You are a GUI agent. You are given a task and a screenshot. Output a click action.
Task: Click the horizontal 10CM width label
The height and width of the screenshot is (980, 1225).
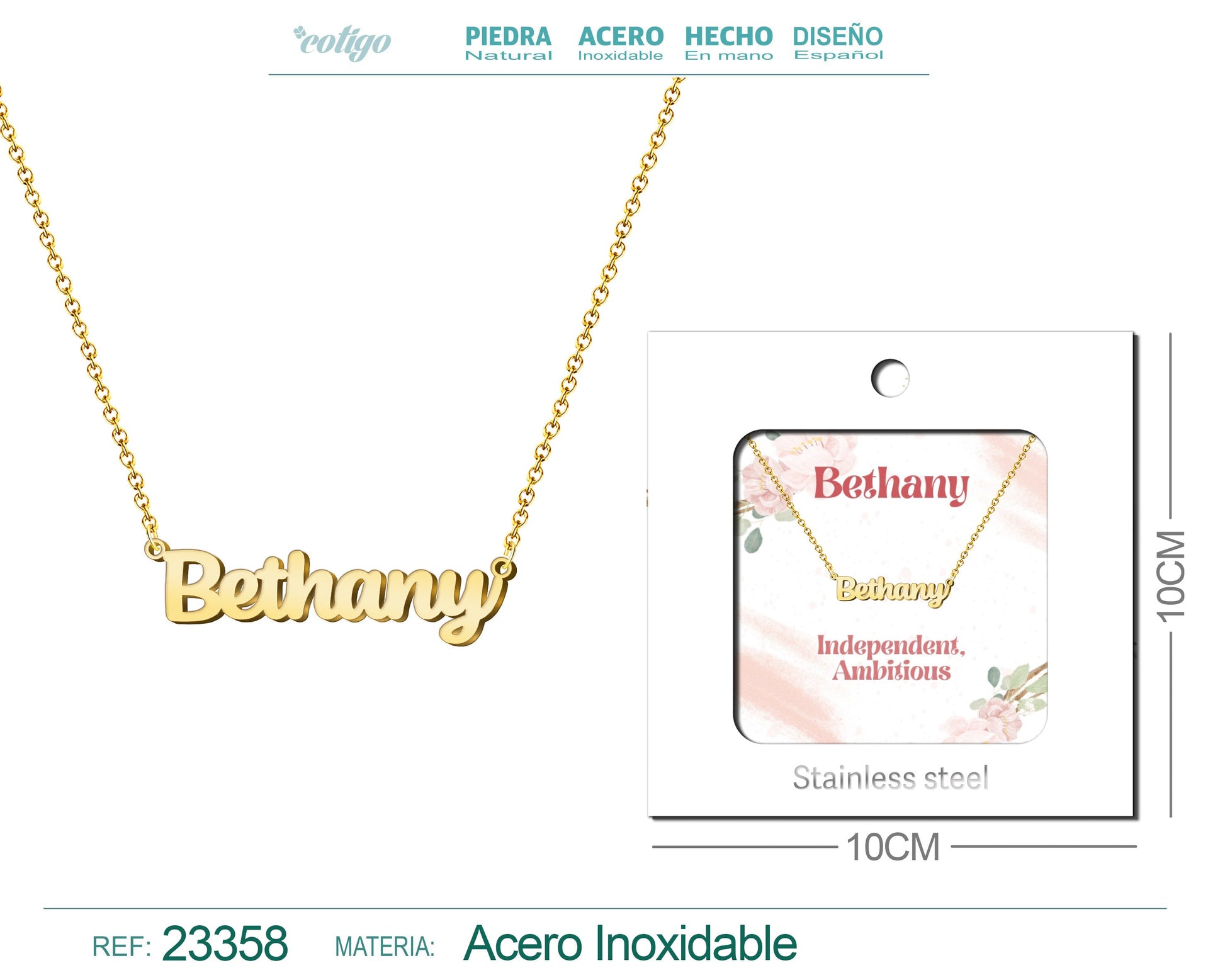(x=893, y=847)
